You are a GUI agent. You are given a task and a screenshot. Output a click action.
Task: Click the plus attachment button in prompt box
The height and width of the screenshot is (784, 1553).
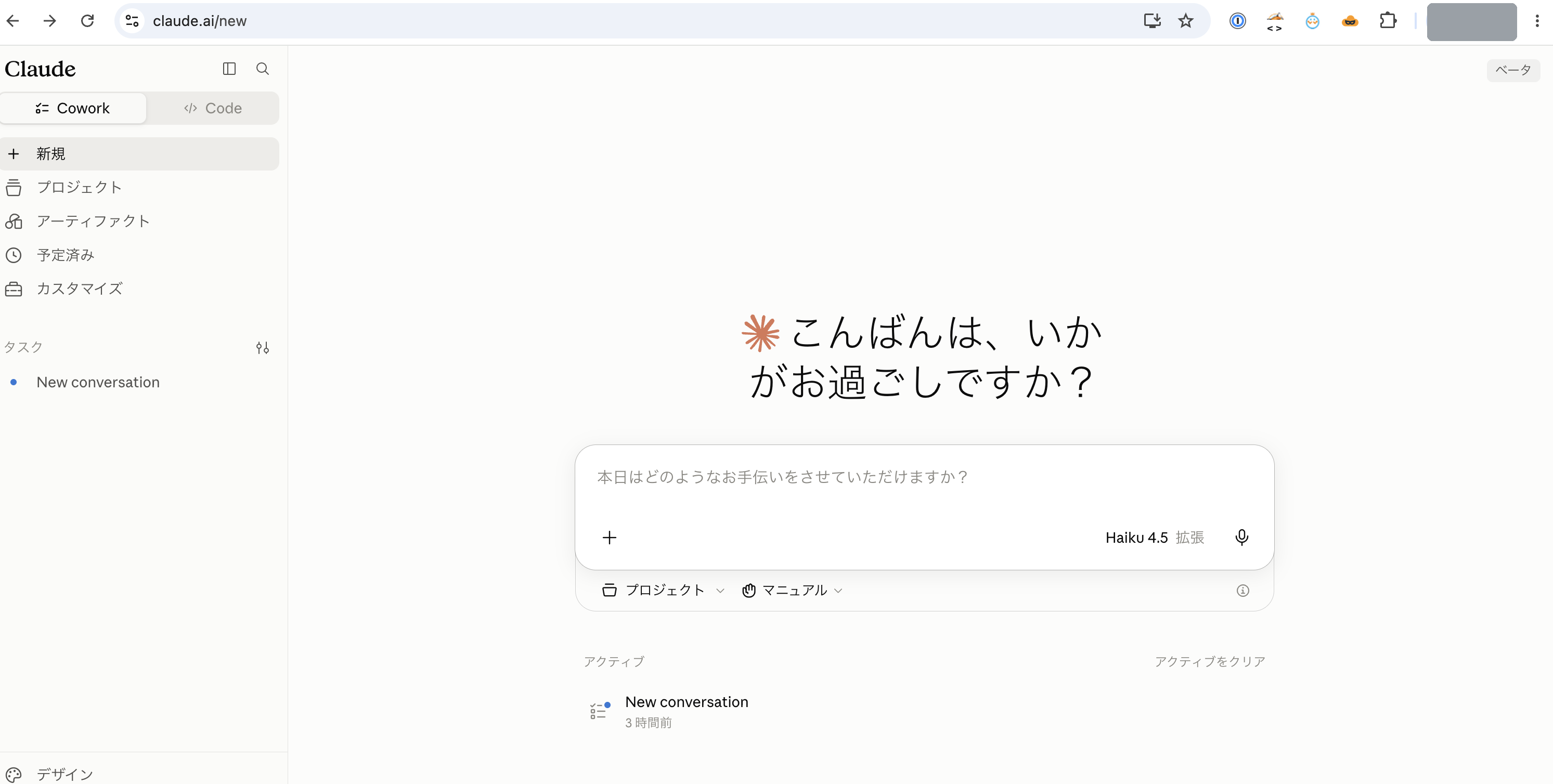(x=610, y=538)
